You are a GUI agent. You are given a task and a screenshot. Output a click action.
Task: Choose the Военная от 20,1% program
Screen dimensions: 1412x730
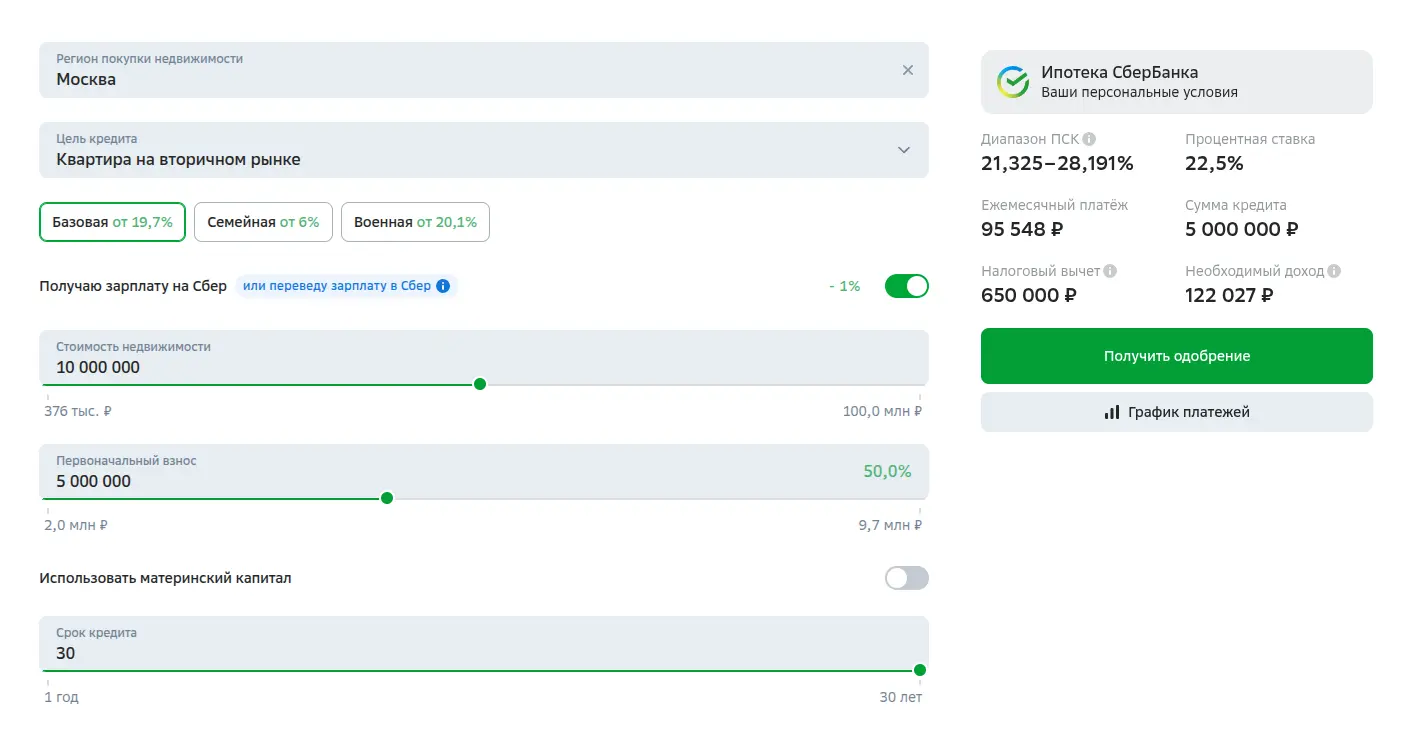[x=415, y=222]
